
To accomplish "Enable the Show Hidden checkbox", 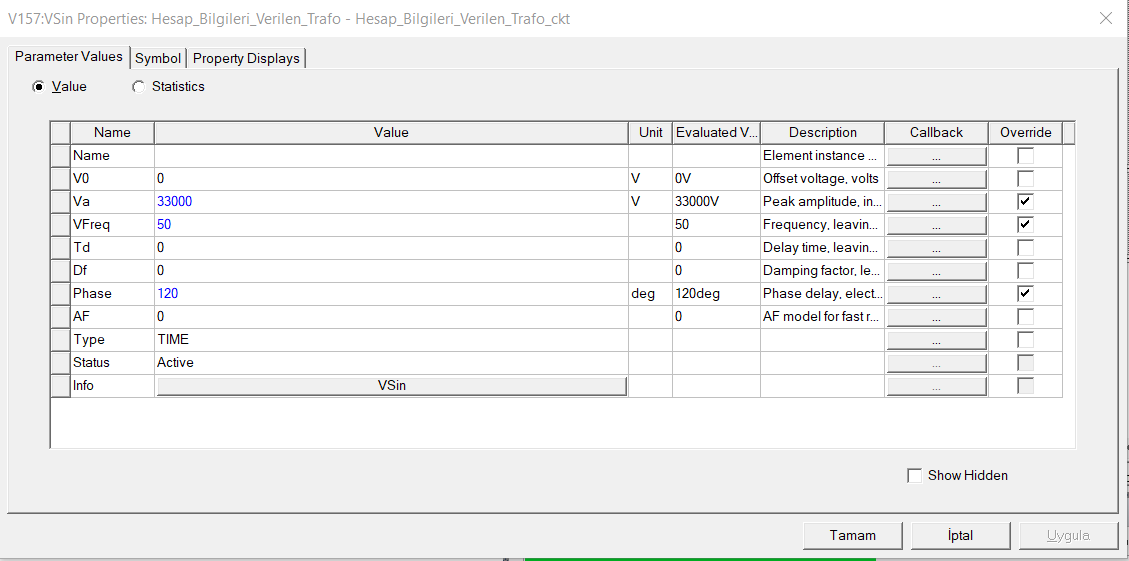I will (x=914, y=476).
